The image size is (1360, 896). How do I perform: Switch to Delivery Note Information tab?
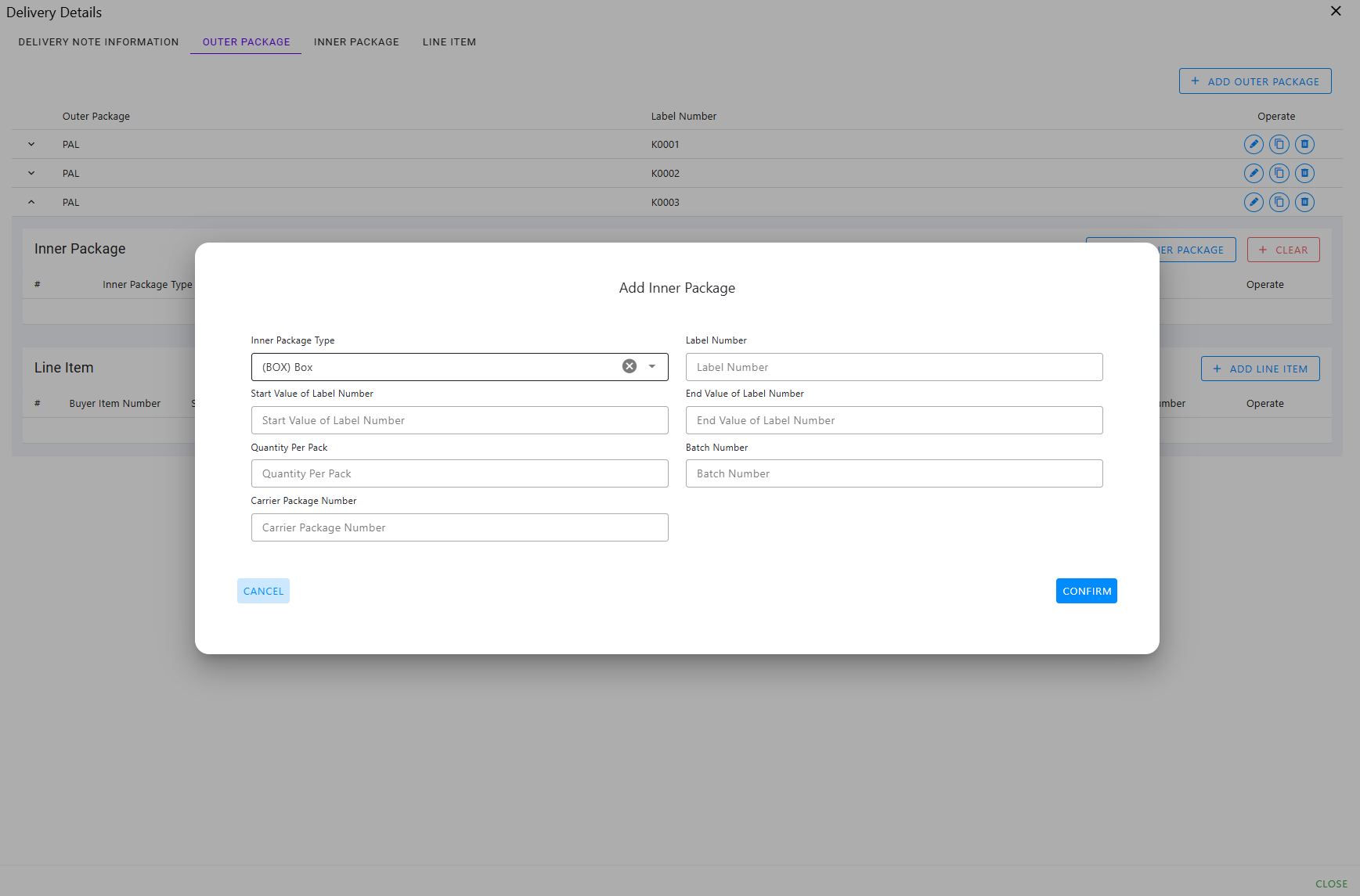[99, 42]
